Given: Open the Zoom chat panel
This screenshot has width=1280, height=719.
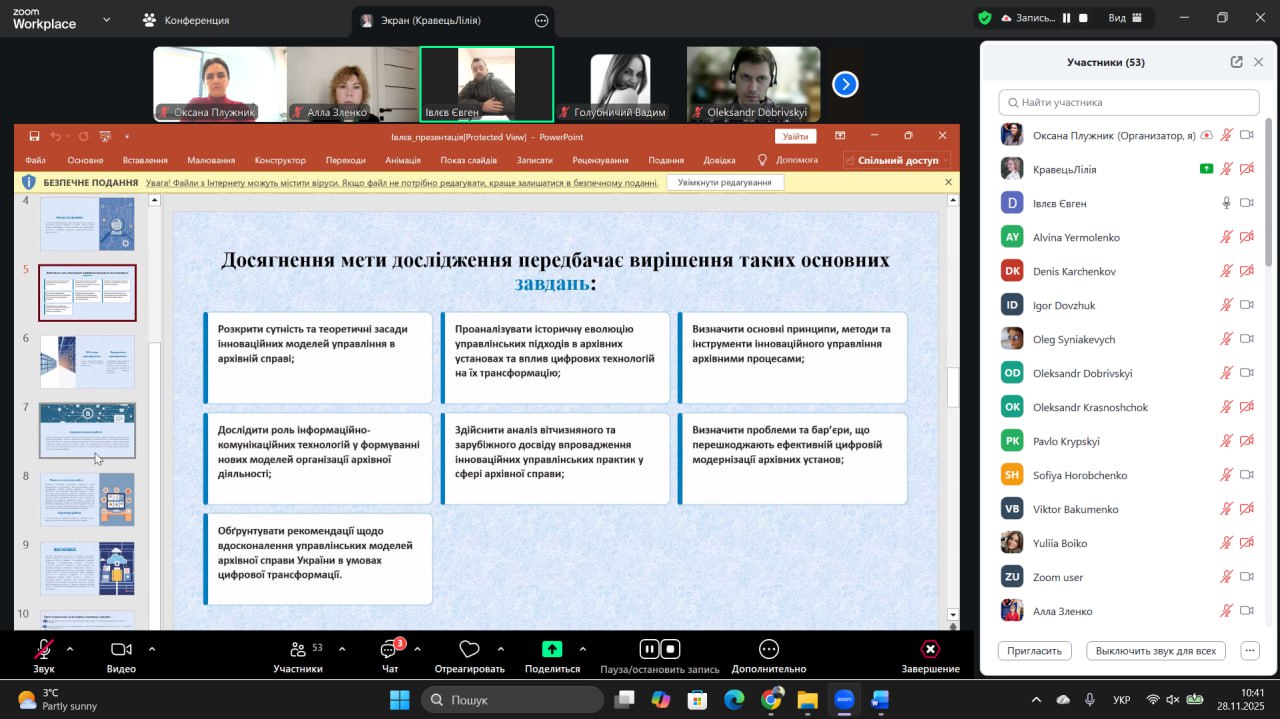Looking at the screenshot, I should pos(390,651).
